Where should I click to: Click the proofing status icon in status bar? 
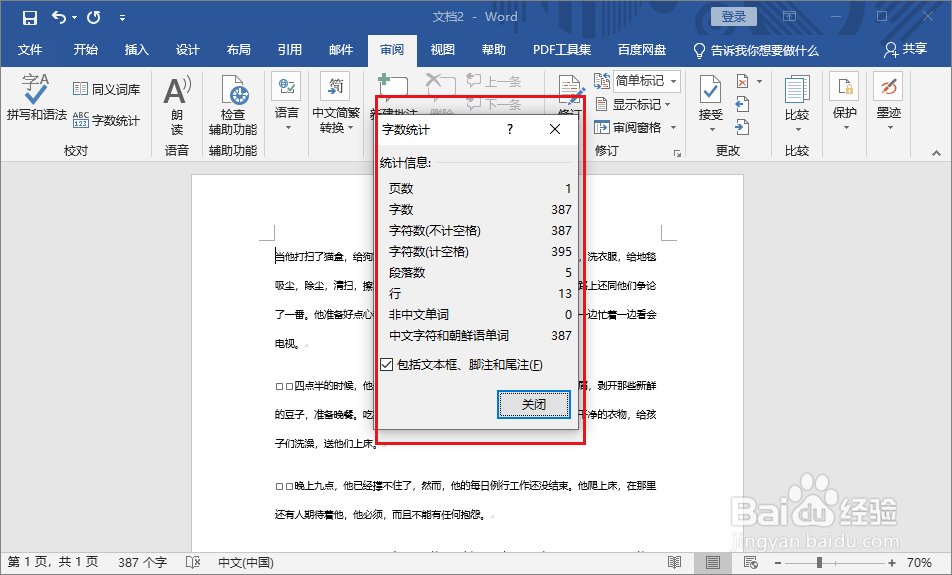[x=193, y=562]
